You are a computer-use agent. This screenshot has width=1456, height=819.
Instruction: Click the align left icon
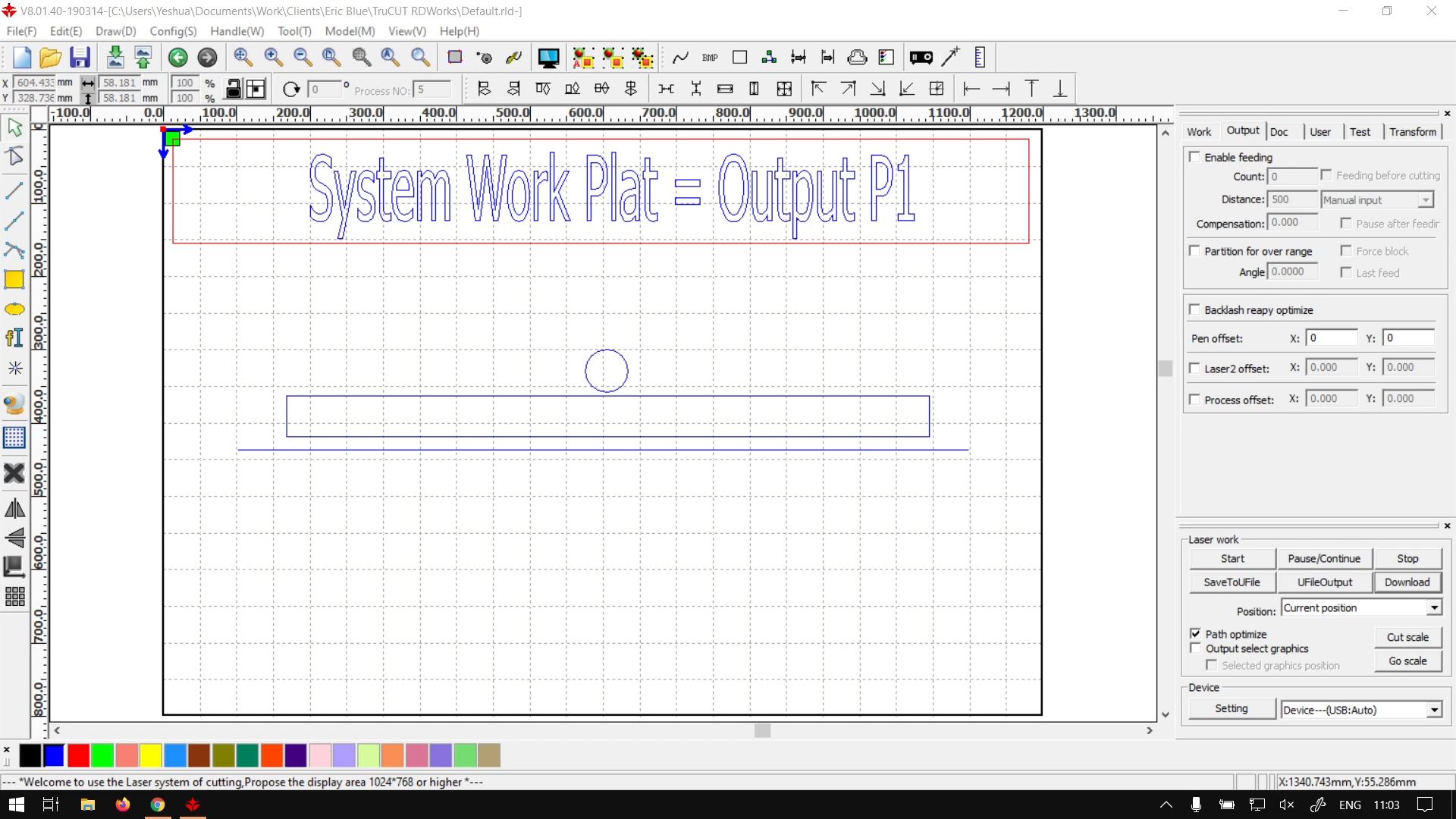tap(484, 89)
